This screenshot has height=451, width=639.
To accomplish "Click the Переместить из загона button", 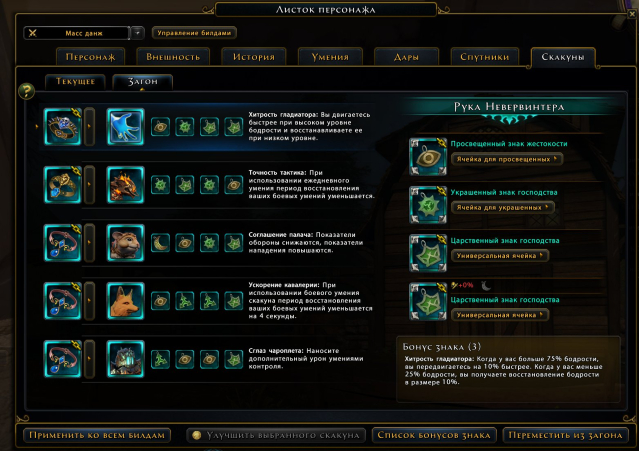I will [565, 435].
